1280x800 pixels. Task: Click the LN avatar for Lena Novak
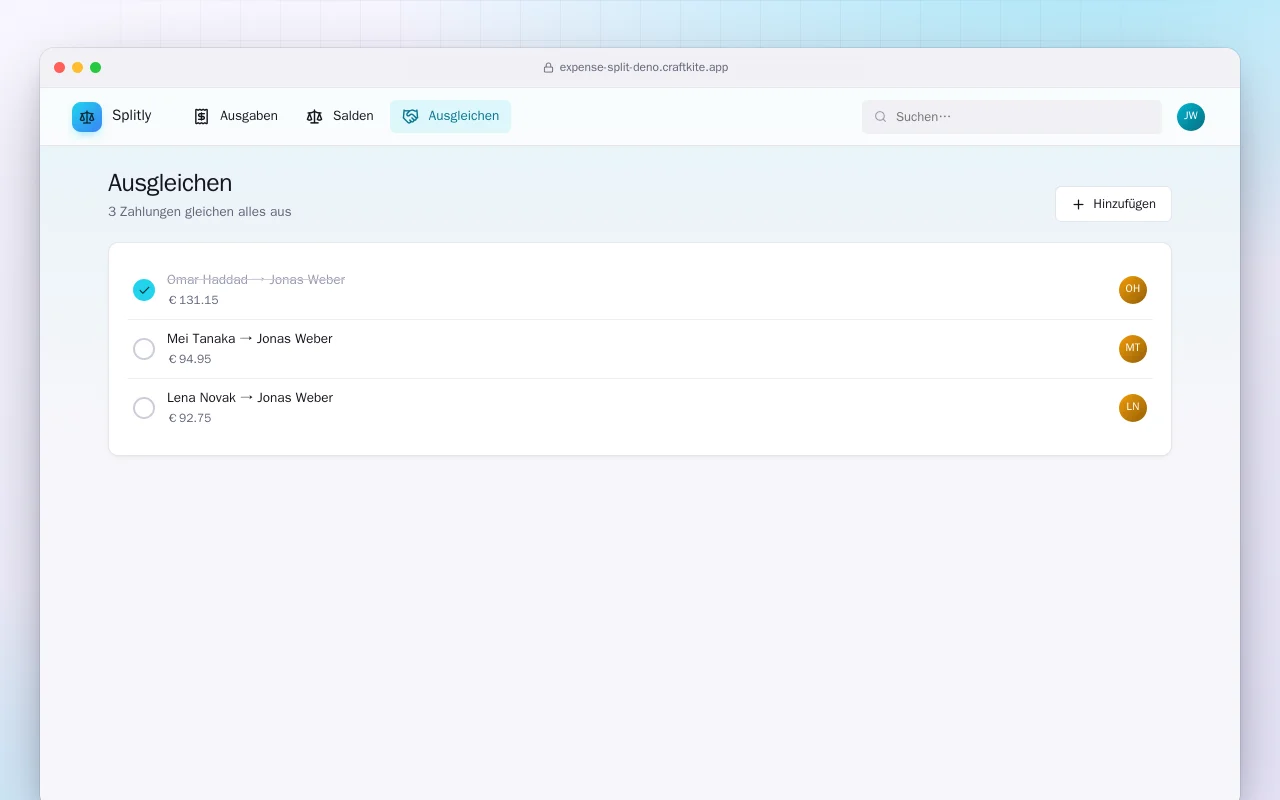(1133, 408)
